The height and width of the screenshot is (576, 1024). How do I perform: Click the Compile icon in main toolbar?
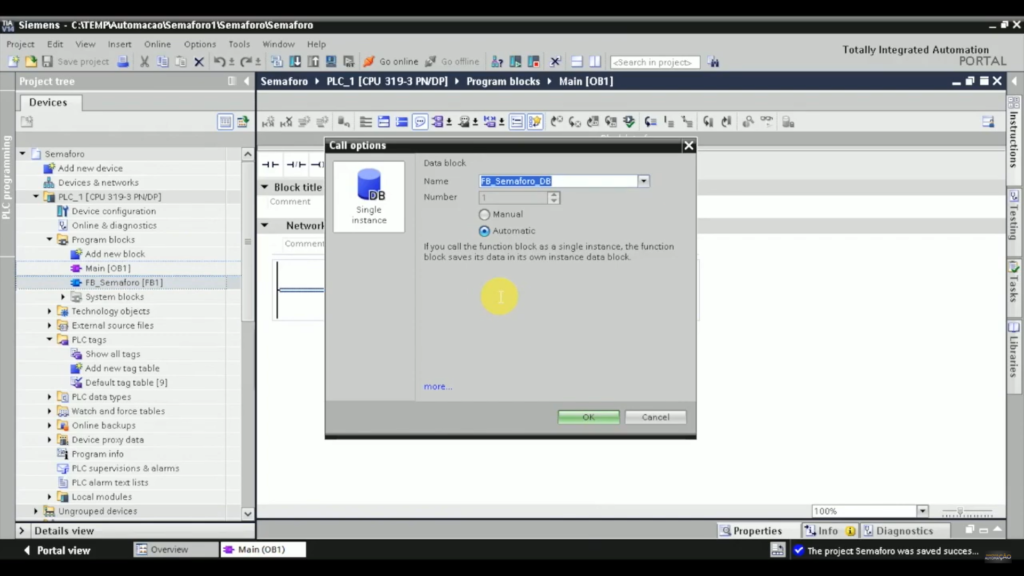coord(277,62)
